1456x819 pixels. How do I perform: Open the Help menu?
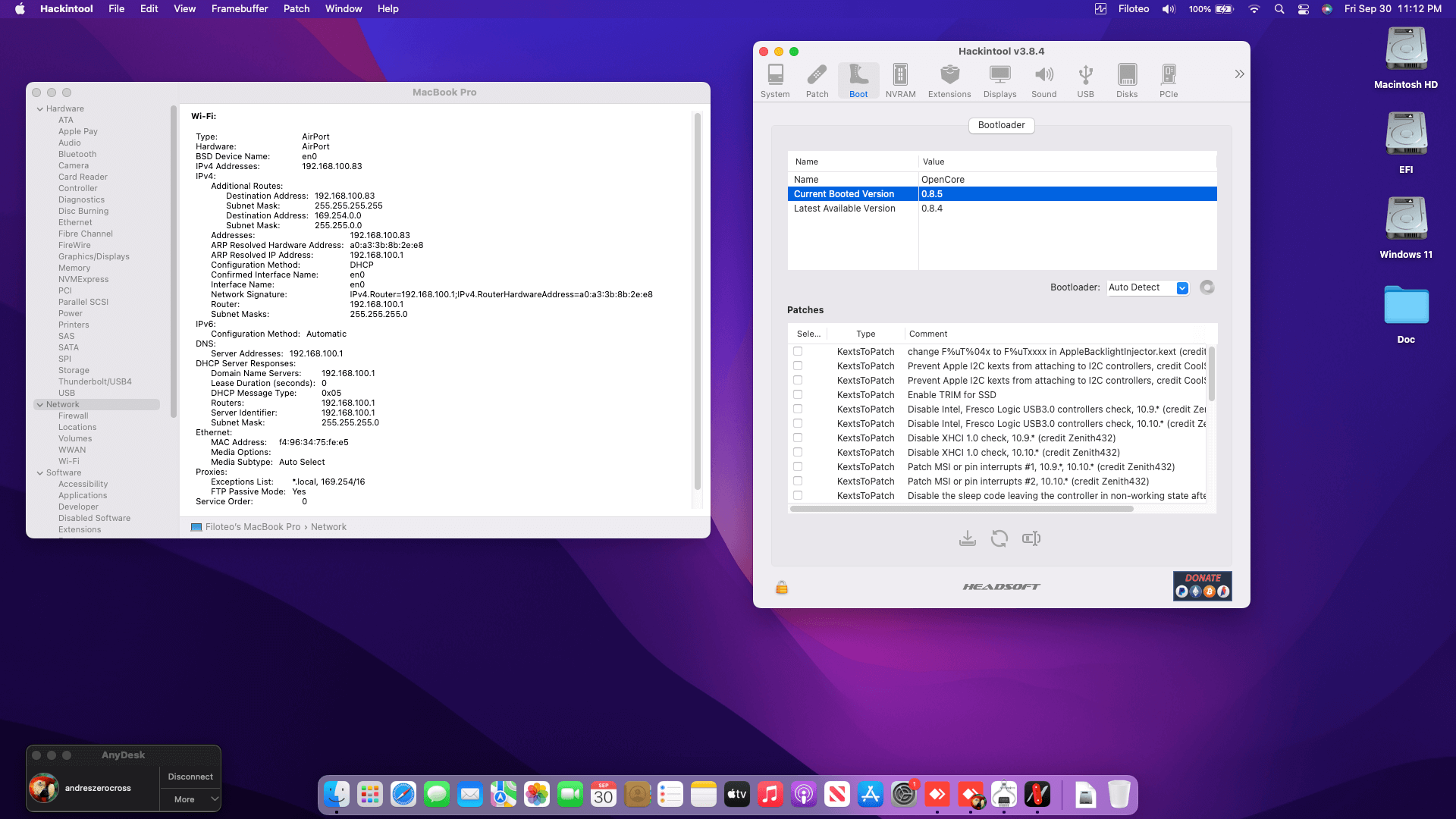(388, 9)
